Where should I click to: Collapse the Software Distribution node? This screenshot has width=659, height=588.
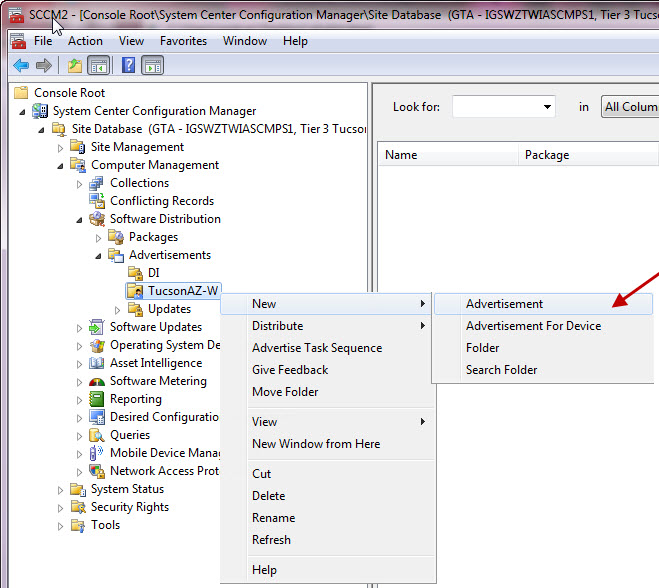click(x=79, y=220)
